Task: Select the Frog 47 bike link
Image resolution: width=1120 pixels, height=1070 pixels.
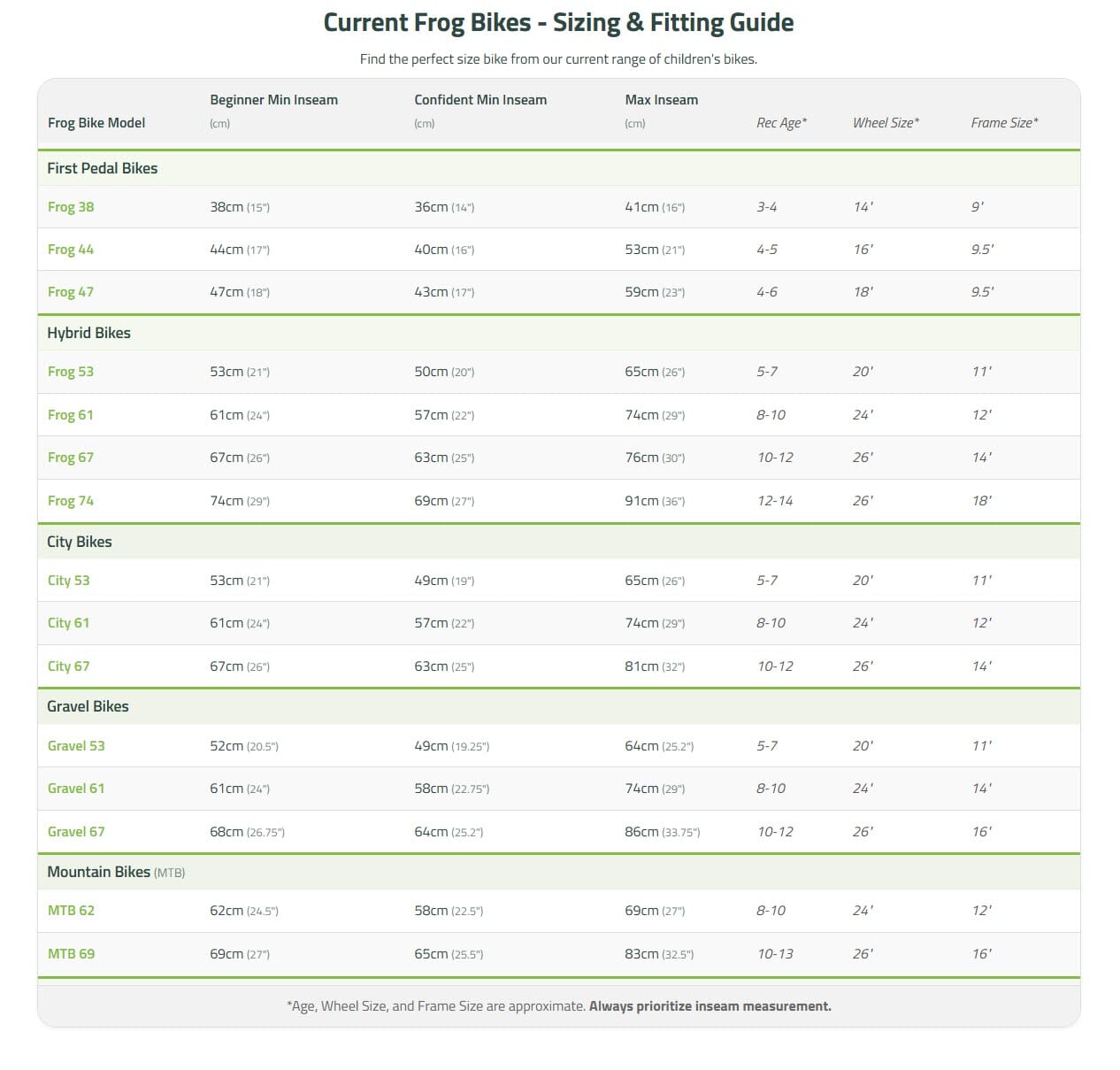Action: coord(71,292)
